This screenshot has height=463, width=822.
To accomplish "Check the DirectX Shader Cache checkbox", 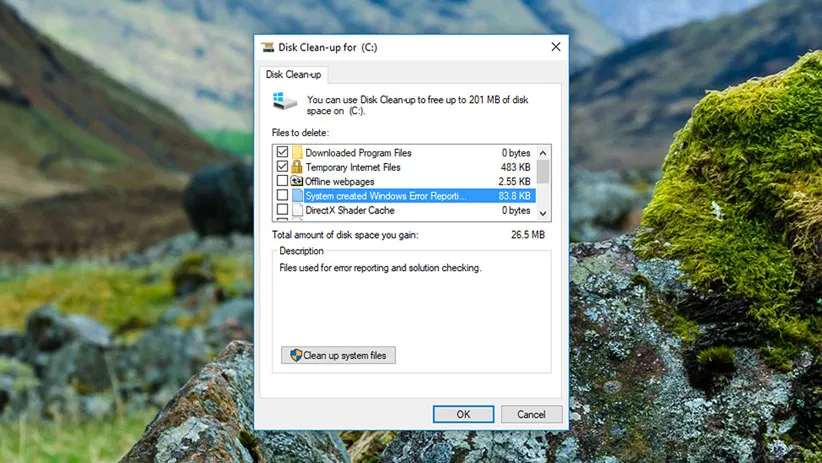I will tap(282, 211).
